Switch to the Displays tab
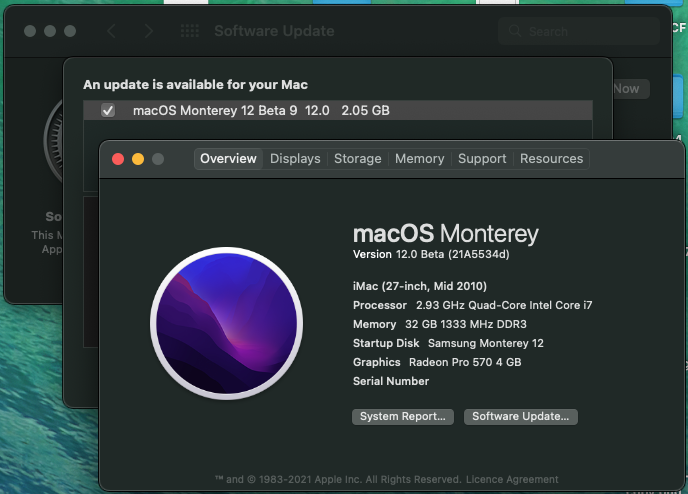 [295, 159]
